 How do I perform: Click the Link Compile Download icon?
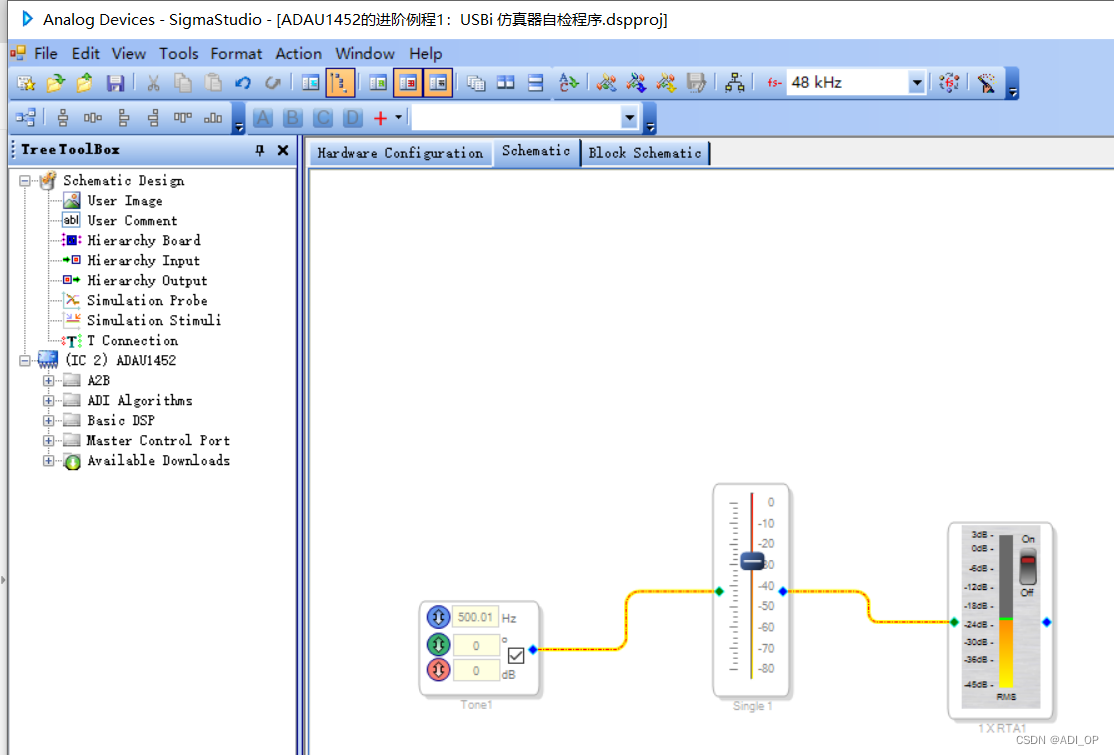pos(636,83)
